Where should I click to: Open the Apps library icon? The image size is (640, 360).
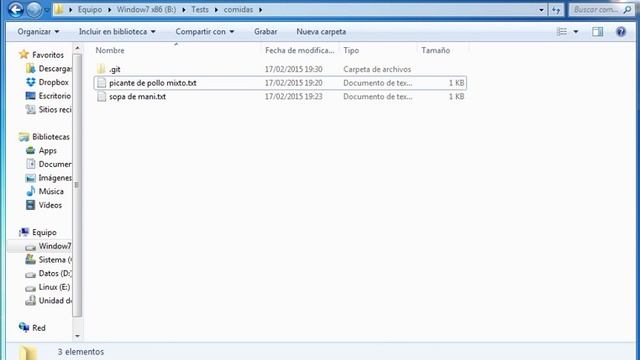pyautogui.click(x=31, y=151)
